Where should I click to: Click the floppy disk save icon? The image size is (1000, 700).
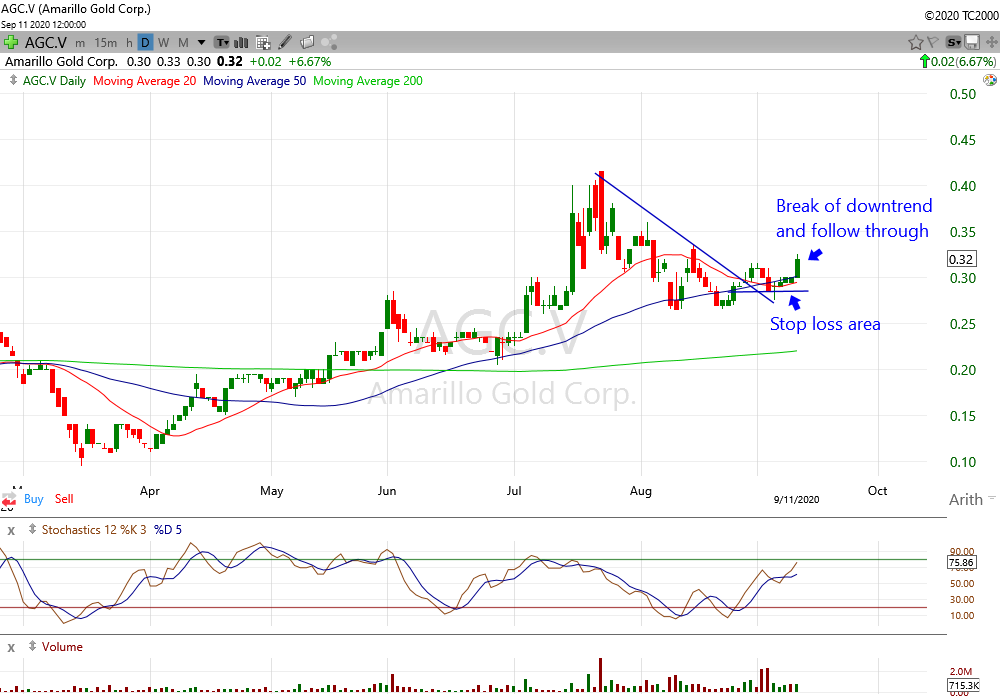pos(972,43)
